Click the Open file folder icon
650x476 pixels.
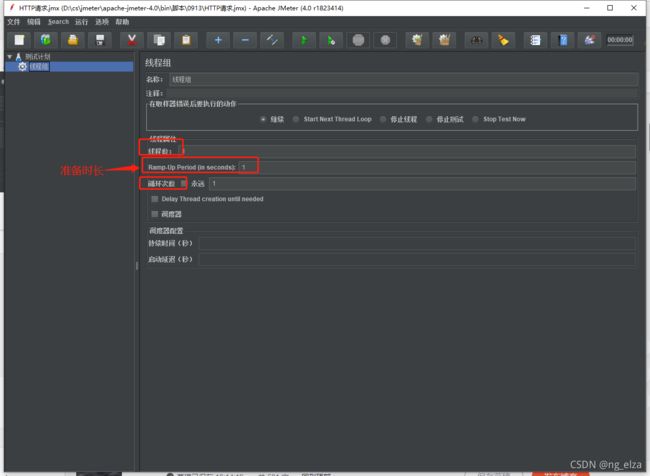click(73, 40)
